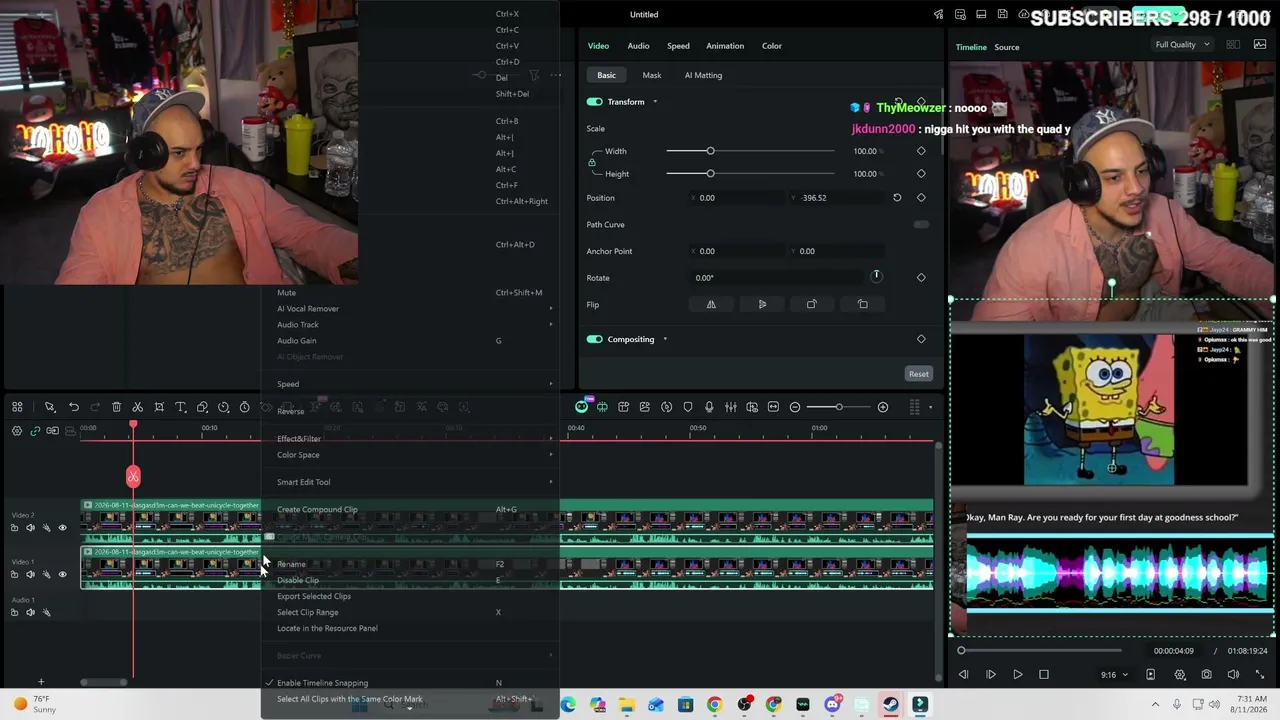Enable the Path Curve toggle
The image size is (1280, 720).
(921, 225)
